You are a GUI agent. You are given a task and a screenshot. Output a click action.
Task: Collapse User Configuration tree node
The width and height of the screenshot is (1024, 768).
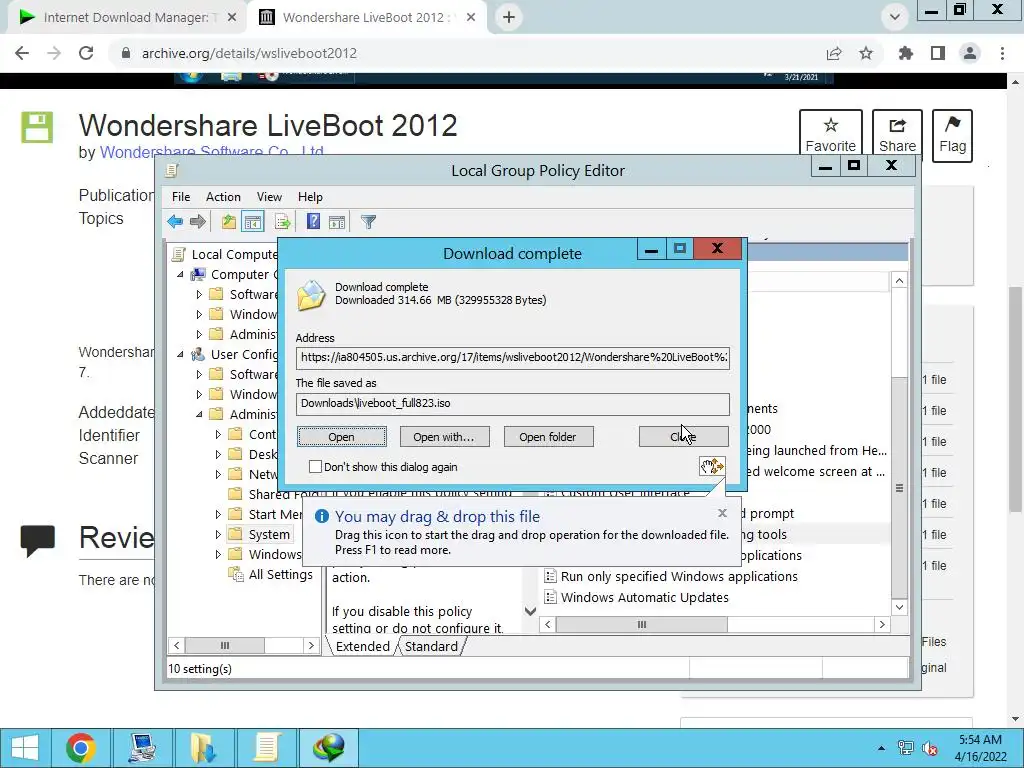(x=180, y=354)
